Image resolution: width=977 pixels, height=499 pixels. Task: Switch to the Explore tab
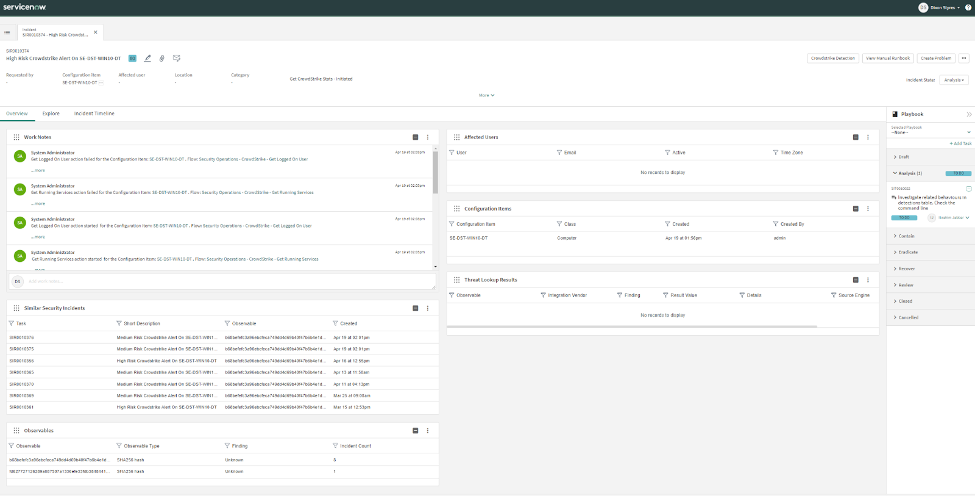(51, 113)
